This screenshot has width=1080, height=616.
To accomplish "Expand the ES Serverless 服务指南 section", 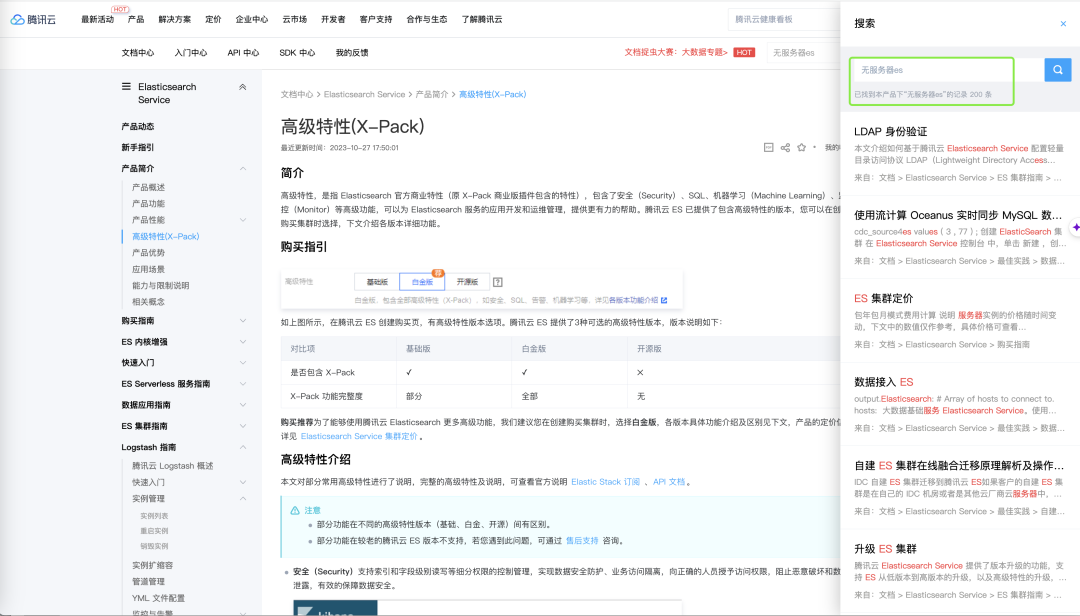I will click(x=243, y=384).
